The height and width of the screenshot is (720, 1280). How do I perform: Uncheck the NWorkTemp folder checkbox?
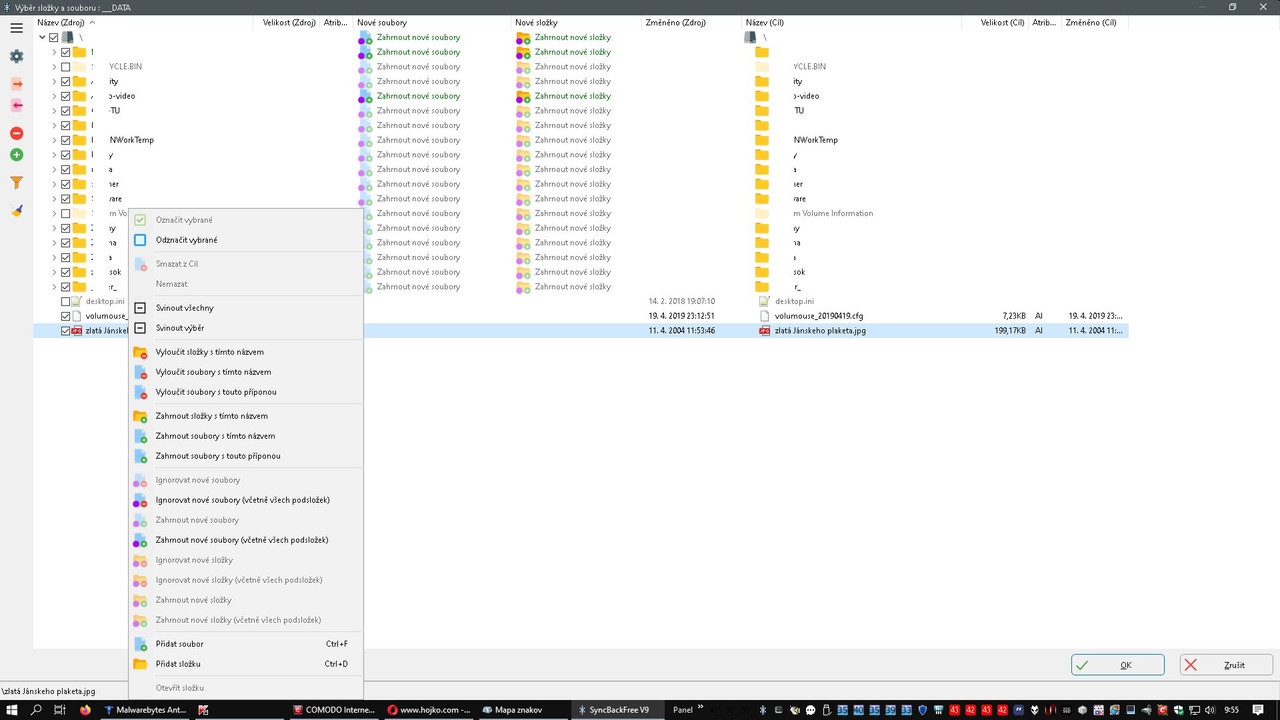(66, 140)
